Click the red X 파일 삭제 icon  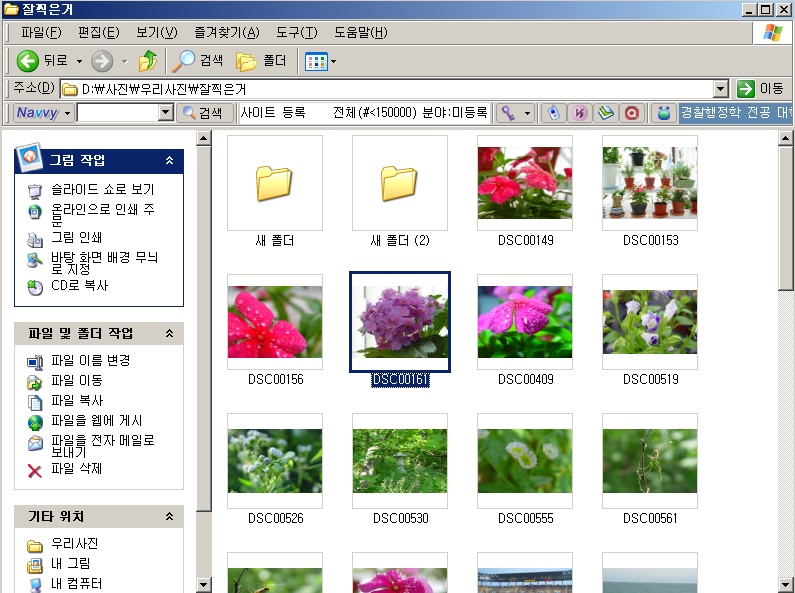(34, 471)
